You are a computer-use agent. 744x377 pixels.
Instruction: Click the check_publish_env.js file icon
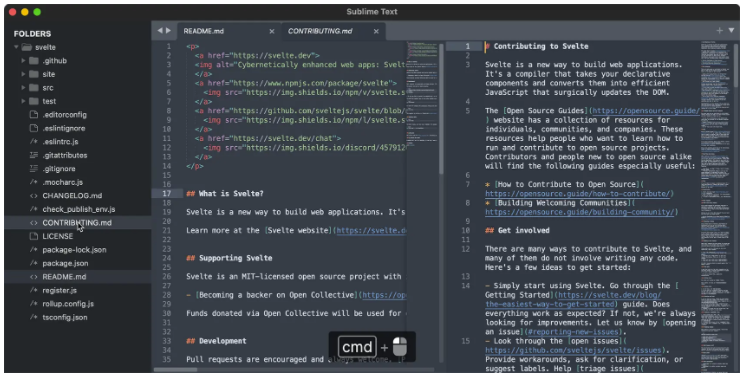click(x=34, y=209)
